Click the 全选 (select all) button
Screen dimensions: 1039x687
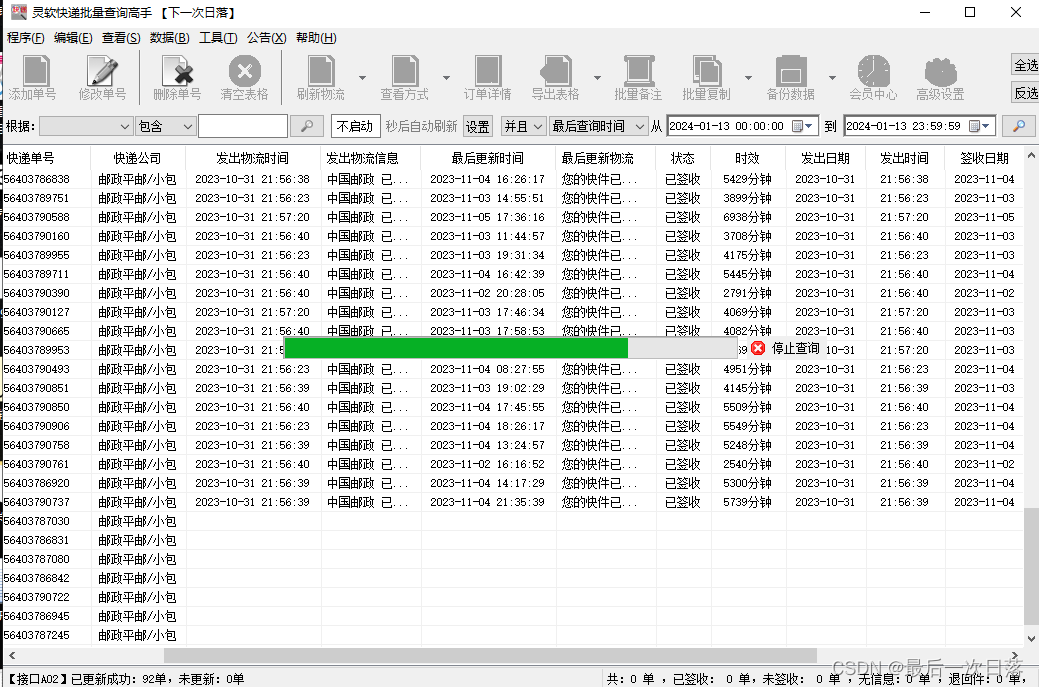[1026, 62]
